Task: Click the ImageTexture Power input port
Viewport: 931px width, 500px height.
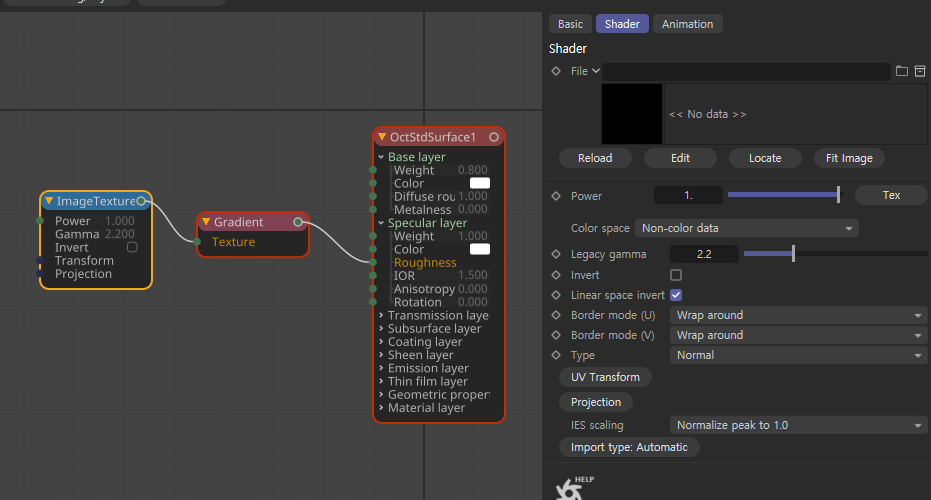Action: click(x=40, y=221)
